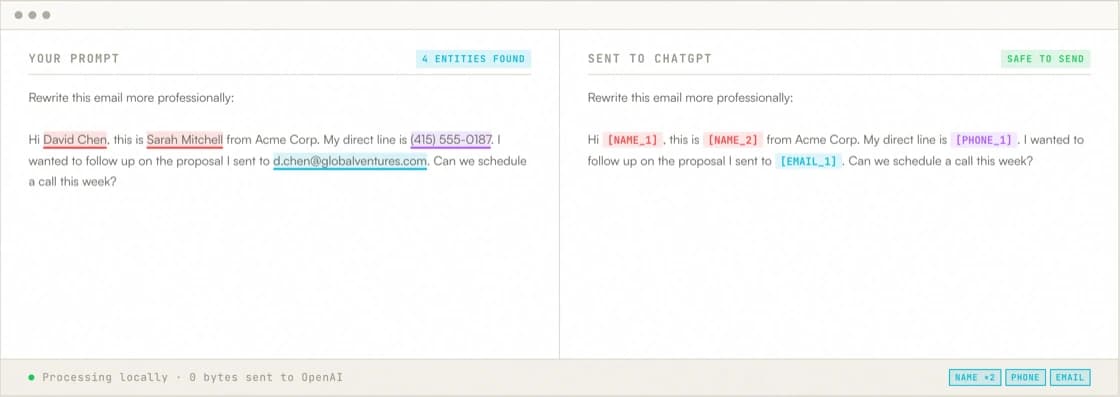Click the 'NAME ×2' tag in status bar
Screen dimensions: 1120x397
975,377
